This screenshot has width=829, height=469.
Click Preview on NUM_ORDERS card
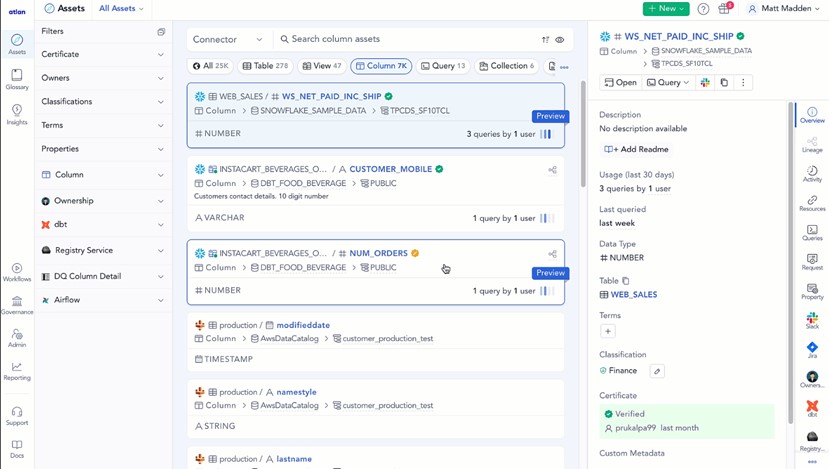click(550, 273)
